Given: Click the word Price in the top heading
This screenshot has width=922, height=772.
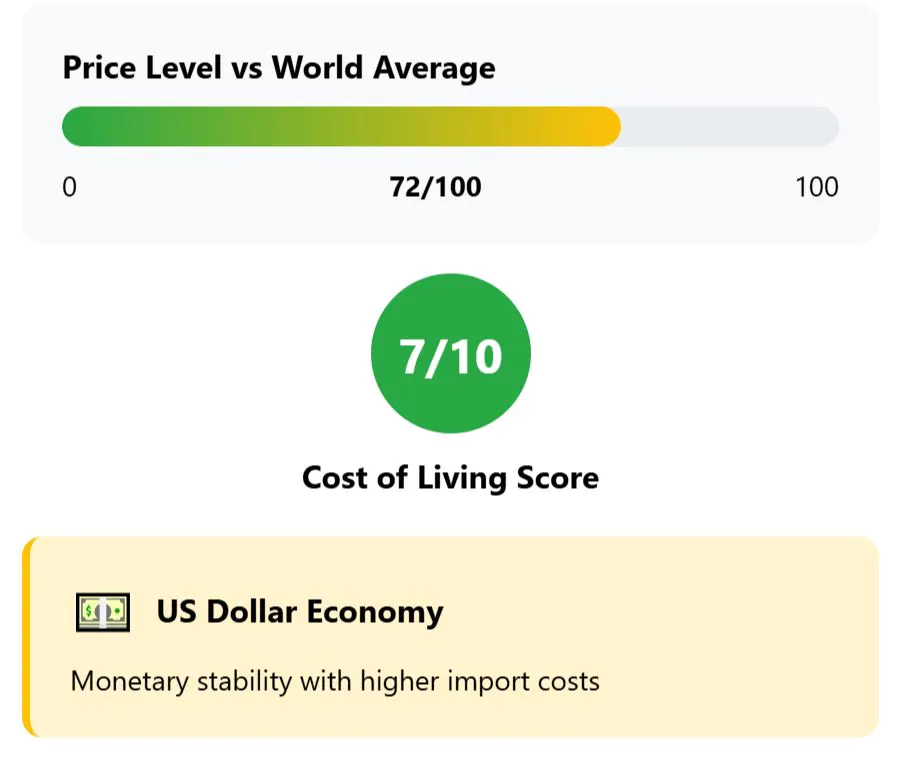Looking at the screenshot, I should [x=99, y=68].
